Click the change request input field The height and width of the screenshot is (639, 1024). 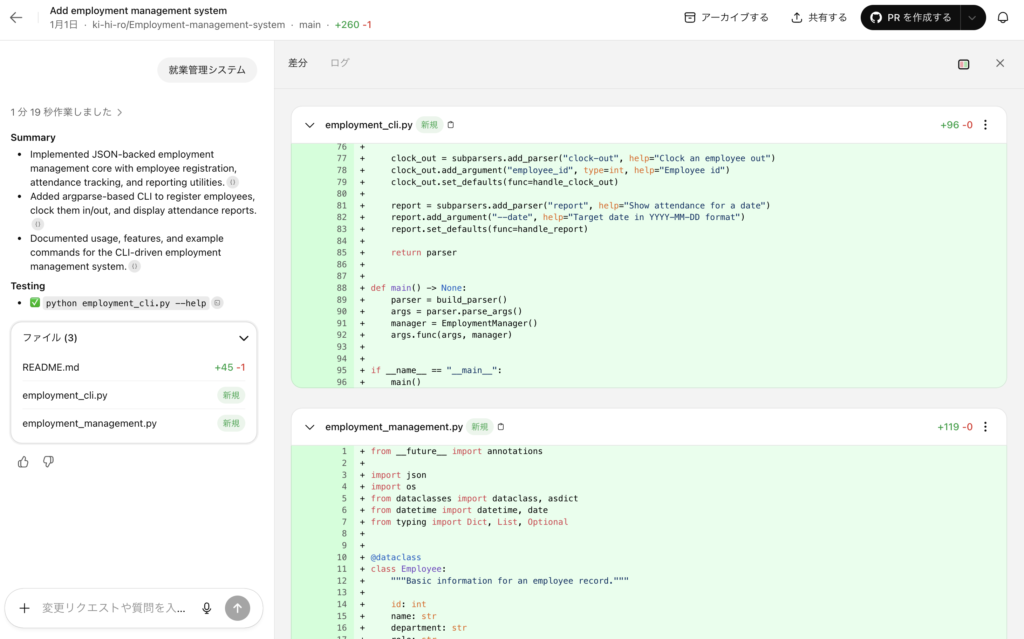pyautogui.click(x=114, y=608)
